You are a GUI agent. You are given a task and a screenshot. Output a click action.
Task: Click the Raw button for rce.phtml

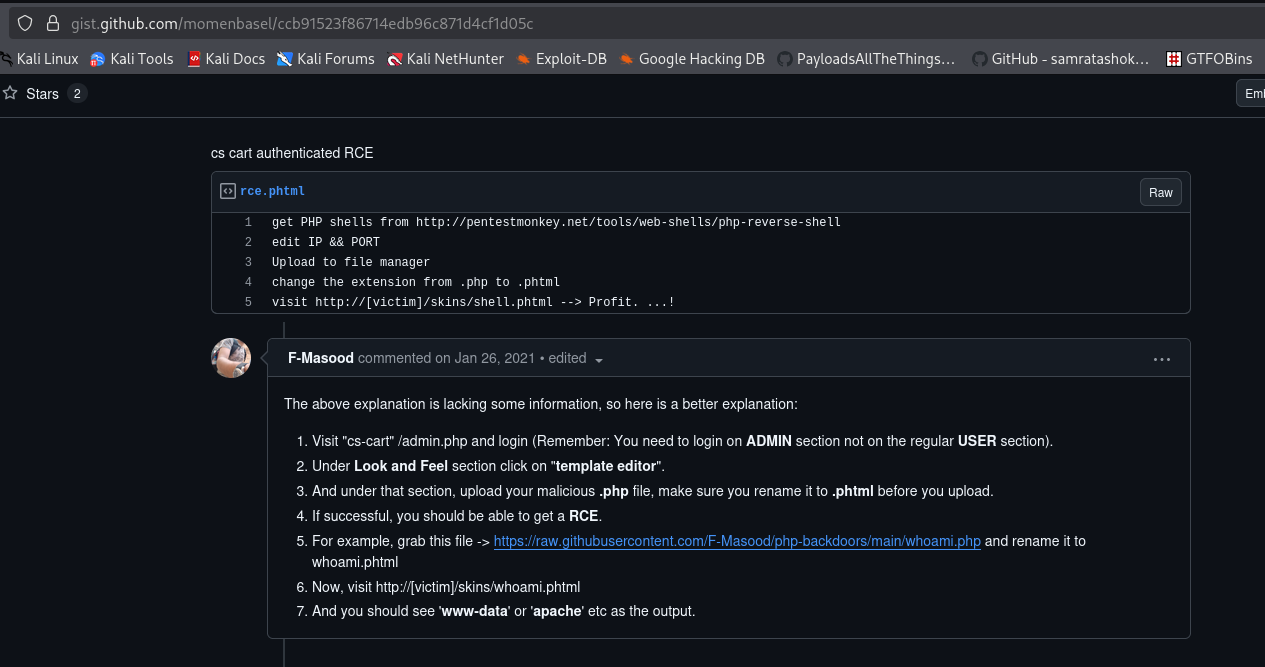(1160, 191)
